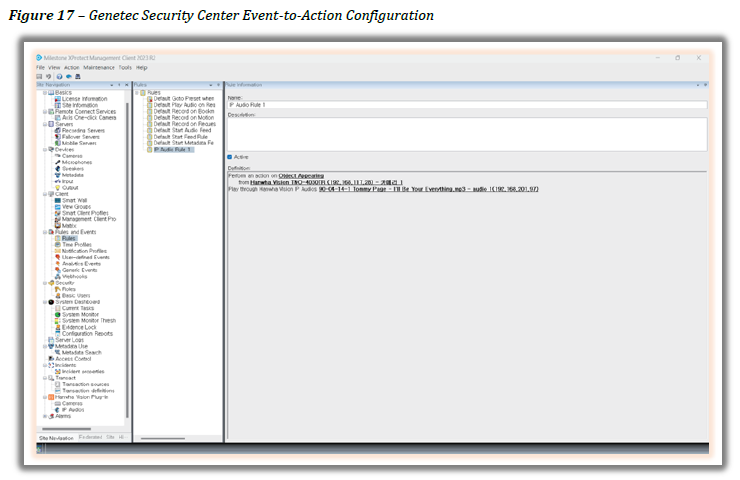Click the Input device icon

58,181
